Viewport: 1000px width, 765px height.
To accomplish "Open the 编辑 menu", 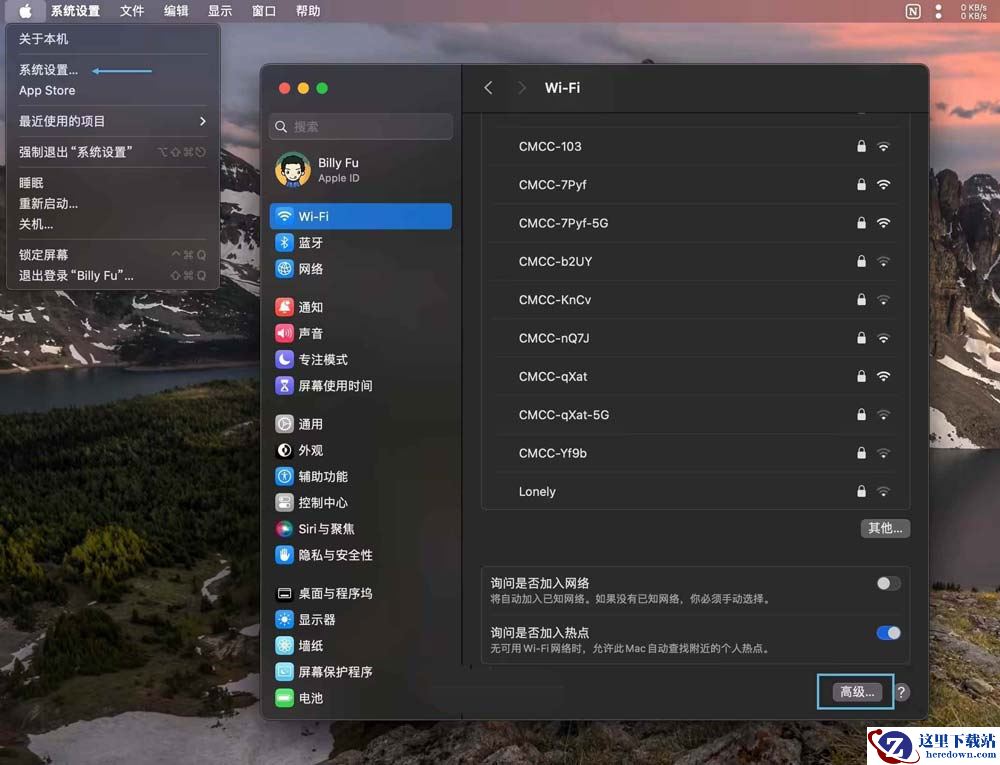I will [176, 11].
